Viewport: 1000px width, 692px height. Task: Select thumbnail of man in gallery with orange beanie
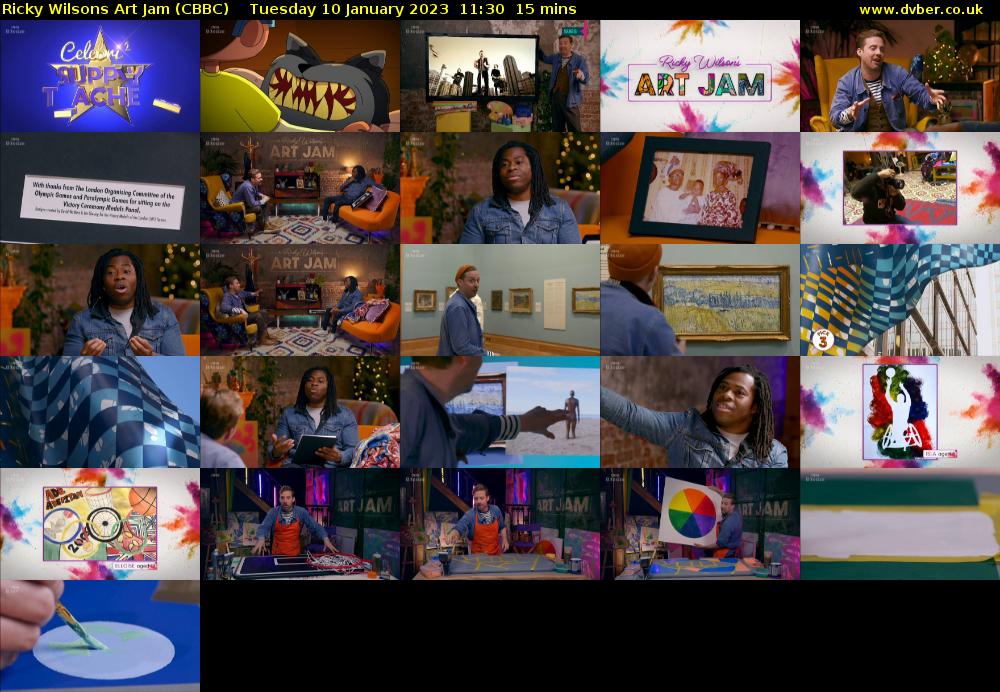500,300
